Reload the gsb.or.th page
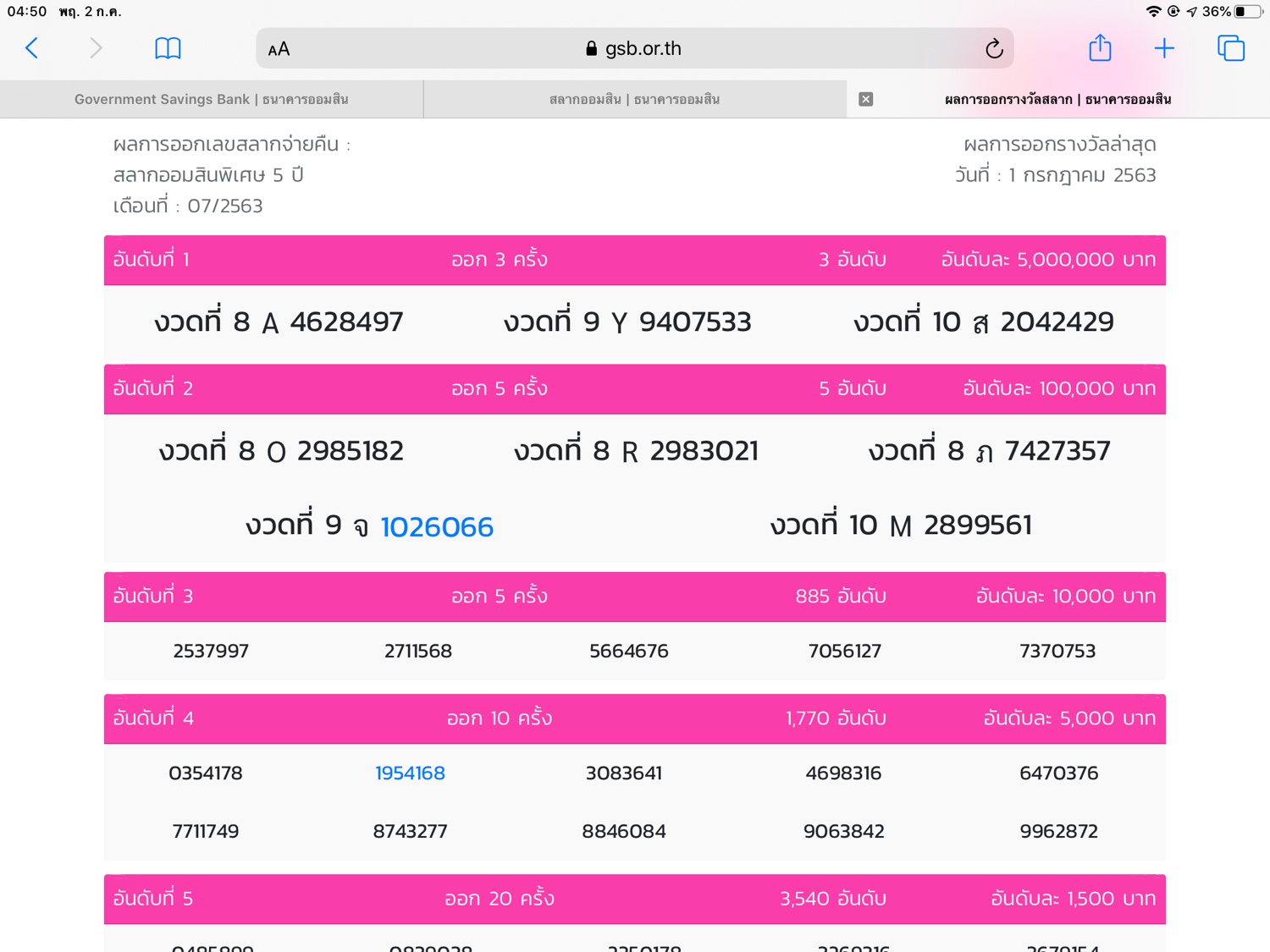 (x=994, y=48)
